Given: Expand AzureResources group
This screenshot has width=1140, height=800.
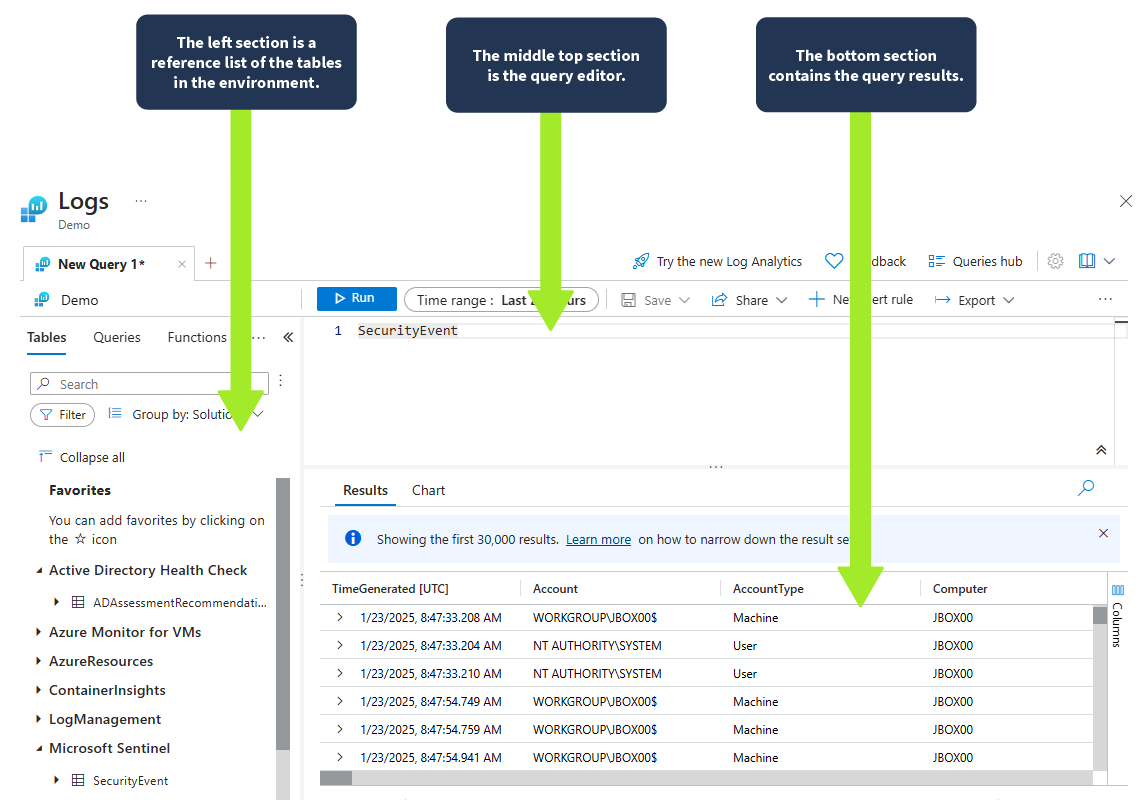Looking at the screenshot, I should 39,661.
